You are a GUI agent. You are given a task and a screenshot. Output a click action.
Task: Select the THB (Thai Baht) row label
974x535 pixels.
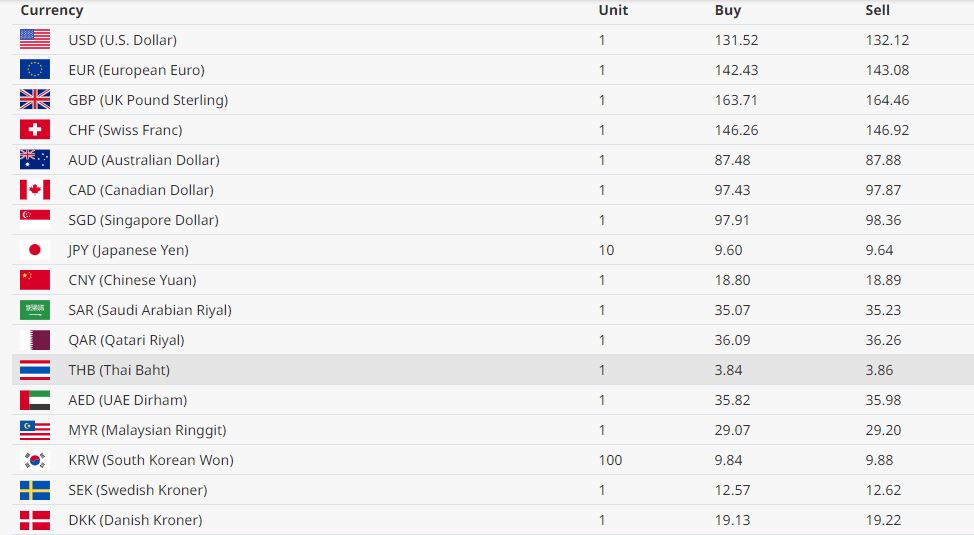click(x=119, y=370)
